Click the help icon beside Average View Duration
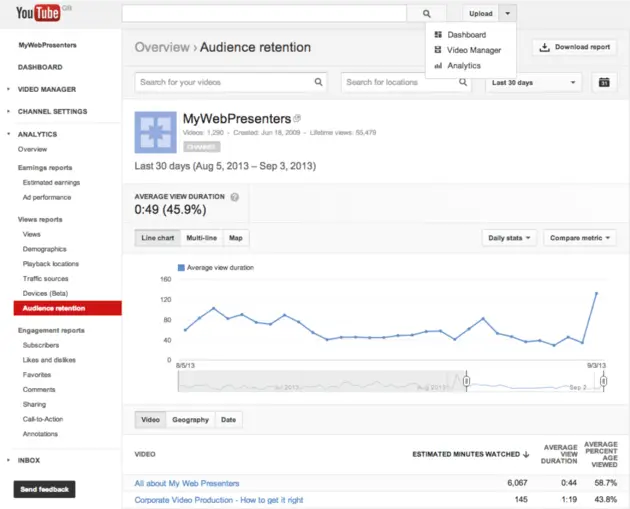Viewport: 630px width, 509px height. [x=235, y=197]
